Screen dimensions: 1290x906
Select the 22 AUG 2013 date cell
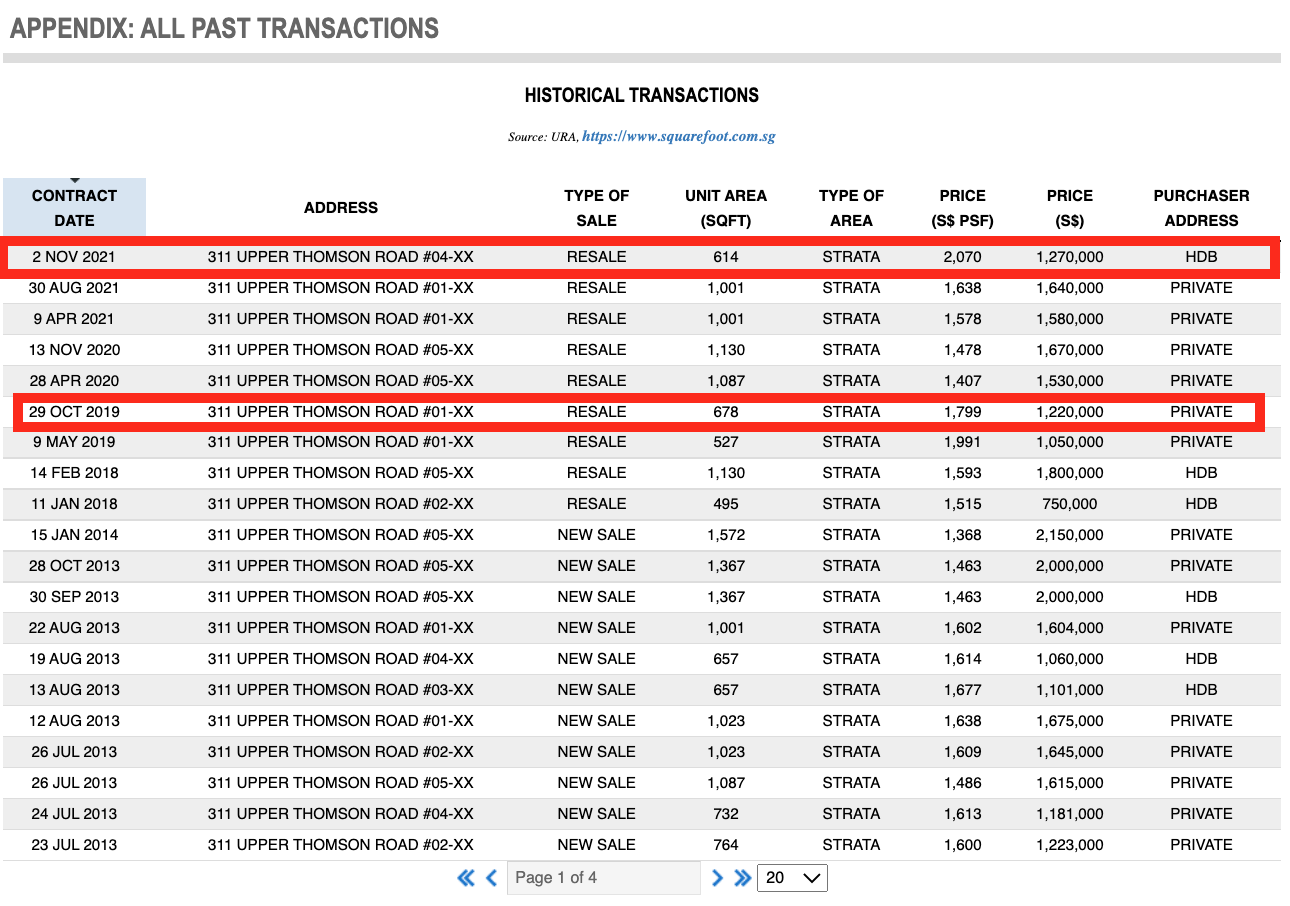[74, 628]
